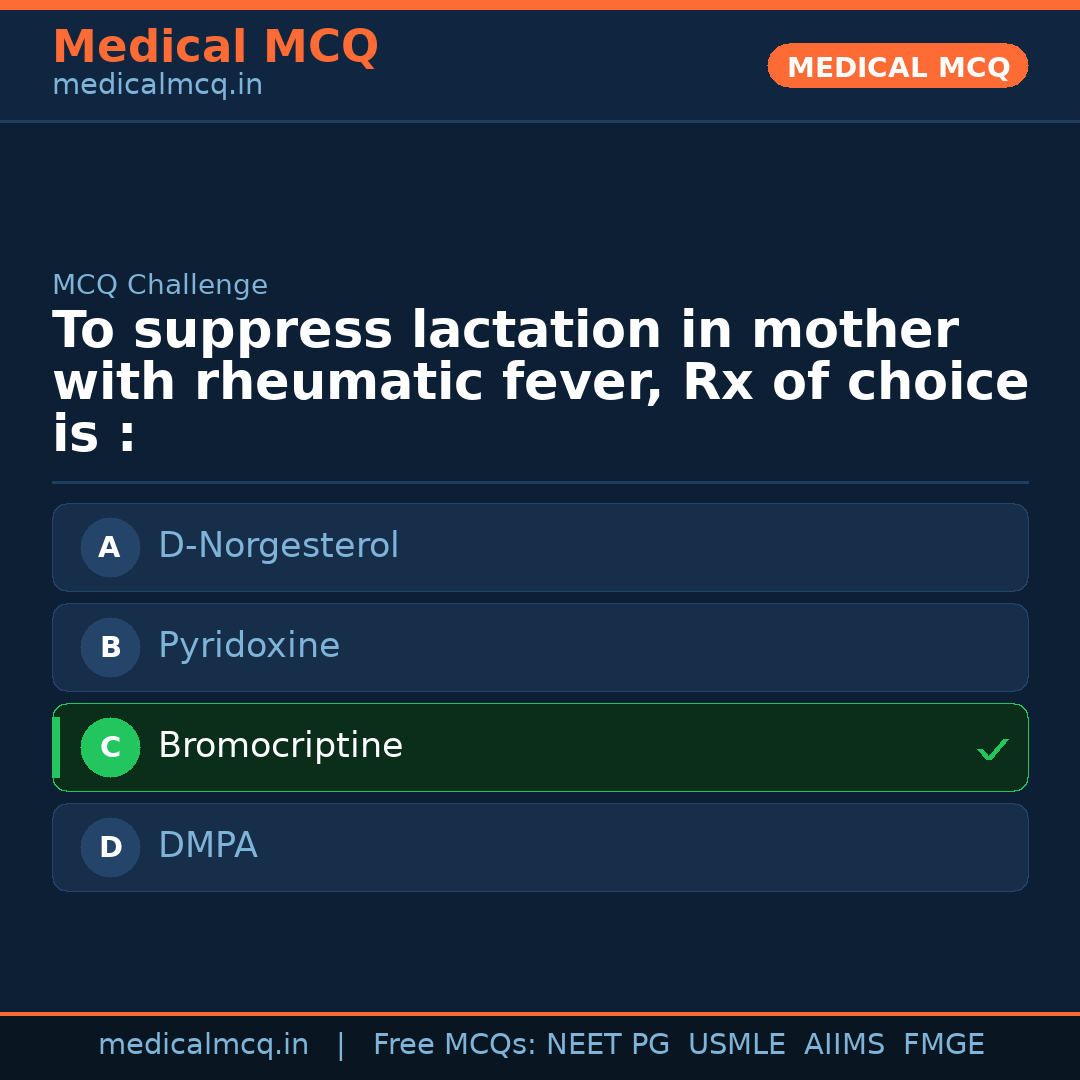Click the green C option badge
The height and width of the screenshot is (1080, 1080).
[x=110, y=747]
